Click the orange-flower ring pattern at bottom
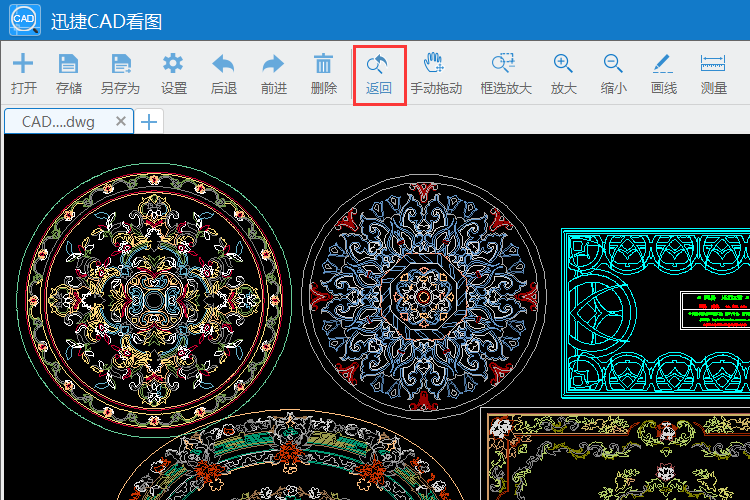 pos(289,455)
